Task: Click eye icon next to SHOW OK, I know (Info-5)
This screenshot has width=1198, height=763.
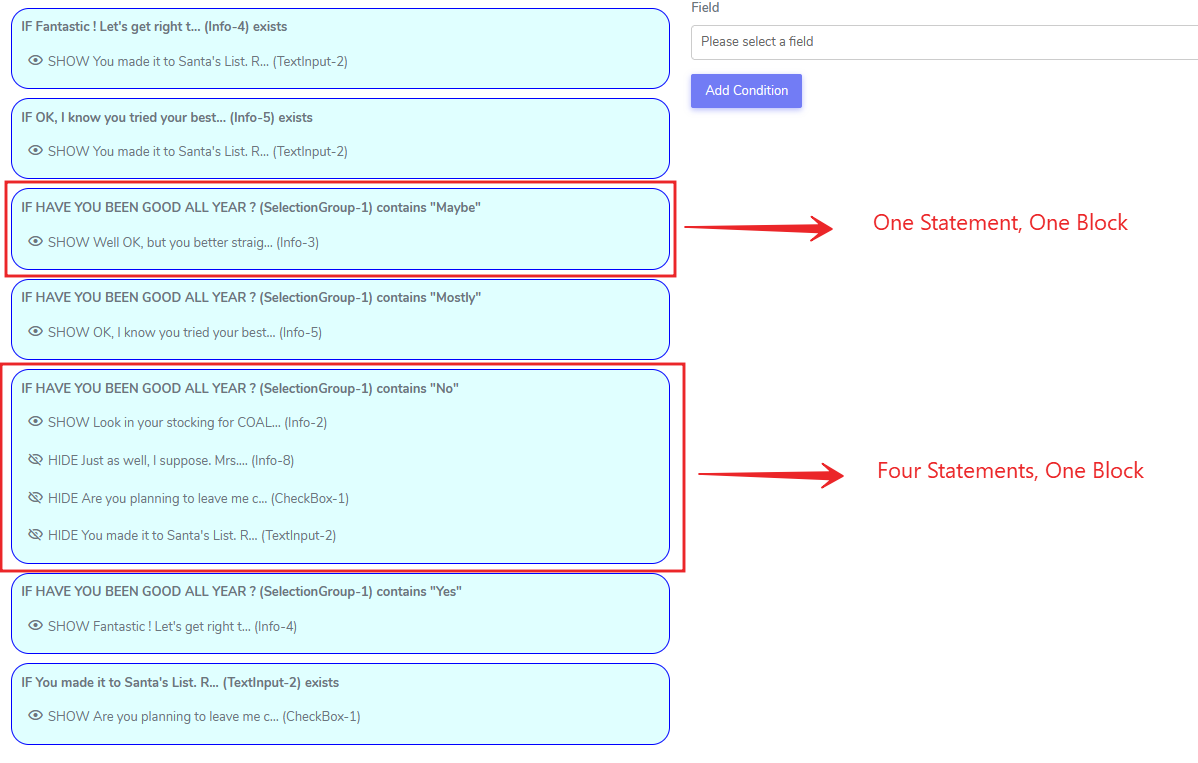Action: 36,332
